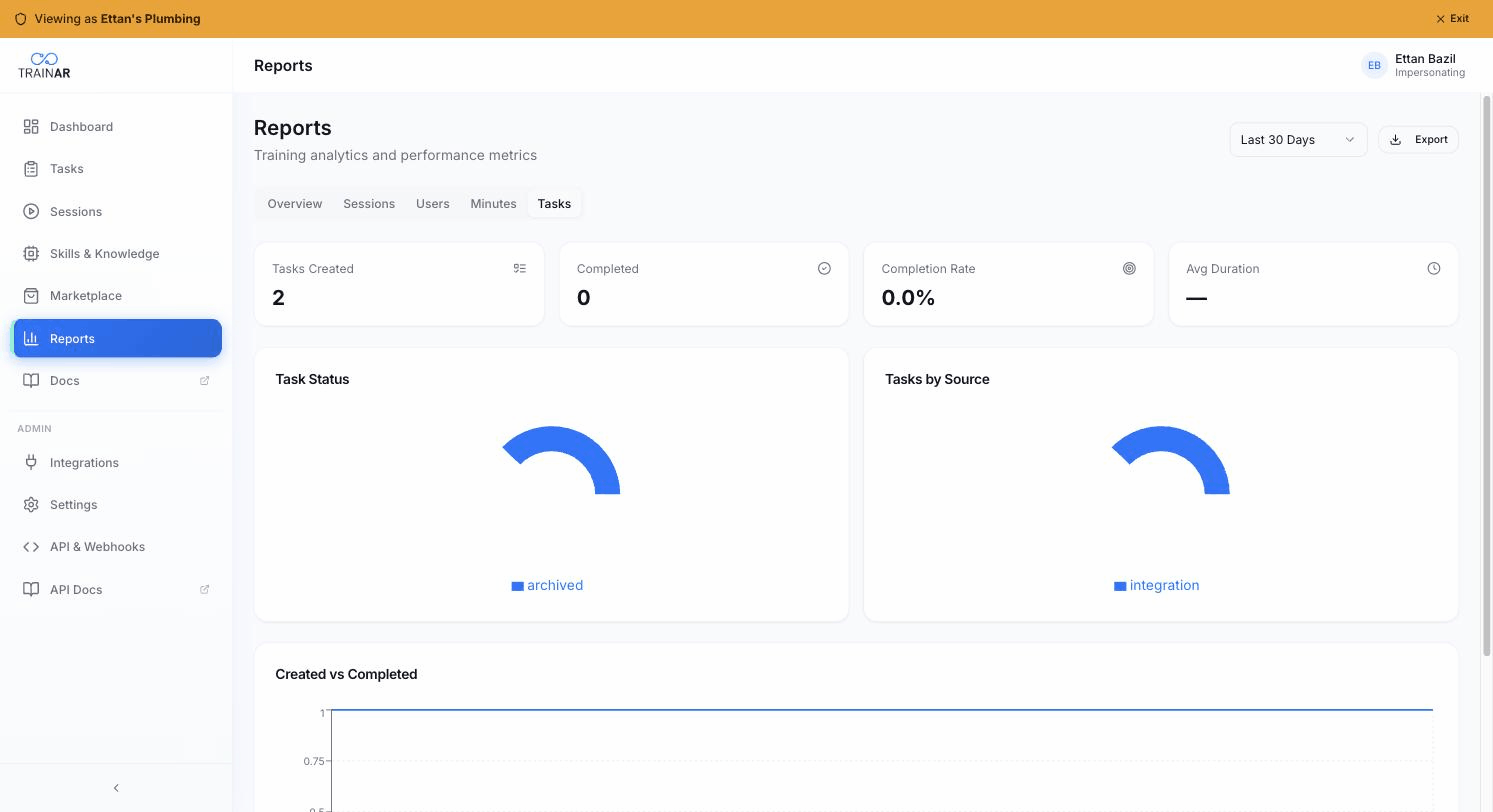The width and height of the screenshot is (1493, 812).
Task: Switch to the Minutes tab
Action: (494, 204)
